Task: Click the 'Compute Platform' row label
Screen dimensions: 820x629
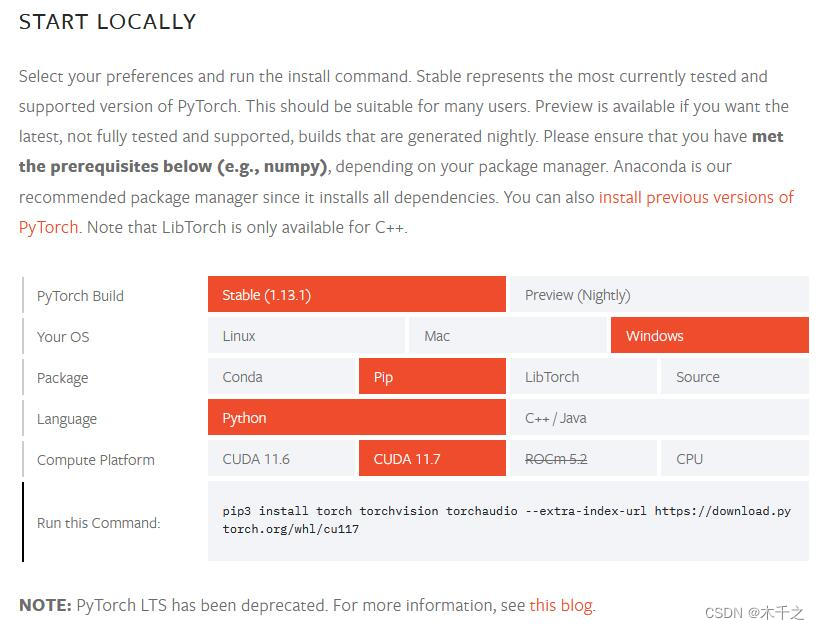Action: pyautogui.click(x=96, y=460)
